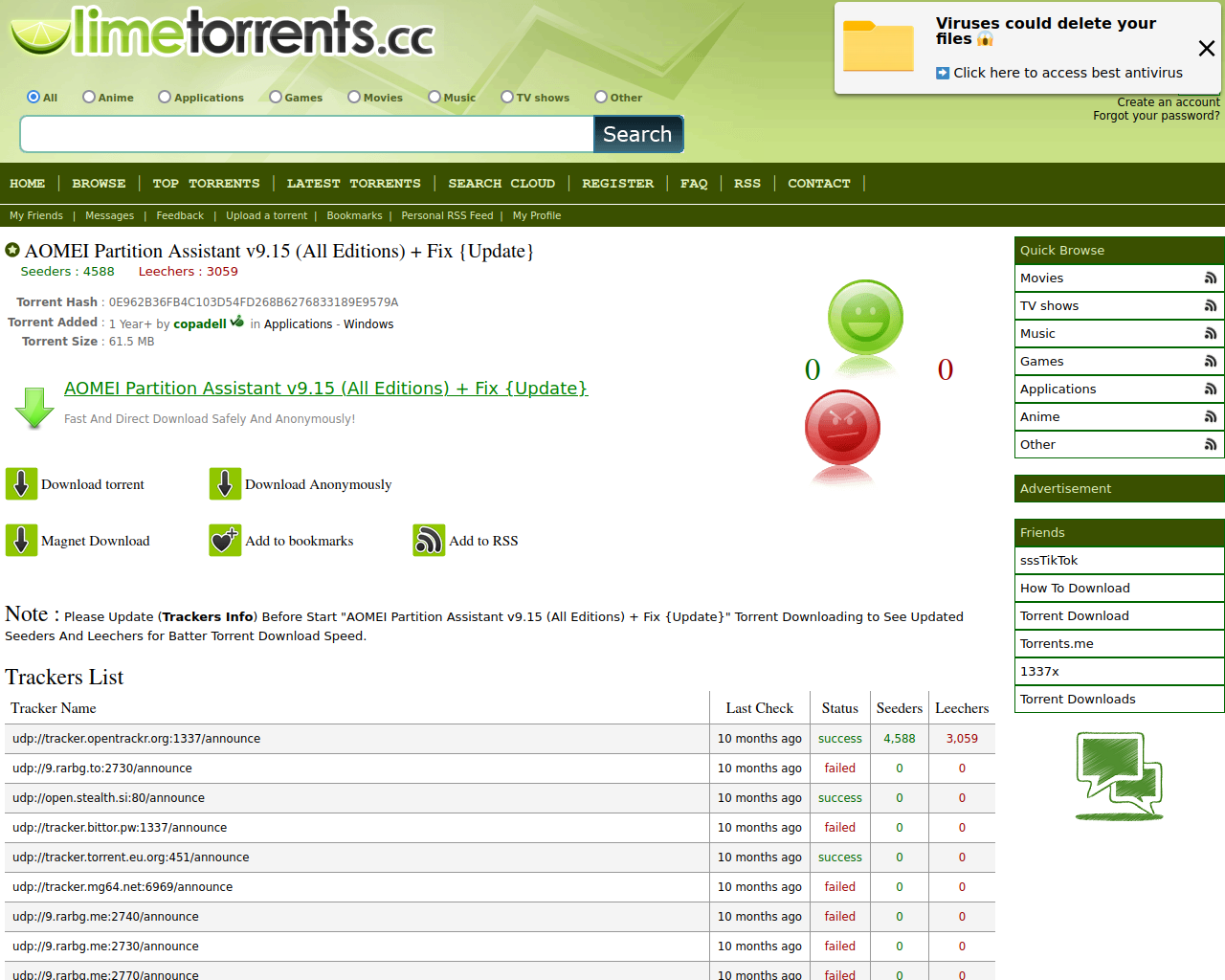Open the Other RSS feed icon
1225x980 pixels.
[x=1211, y=445]
